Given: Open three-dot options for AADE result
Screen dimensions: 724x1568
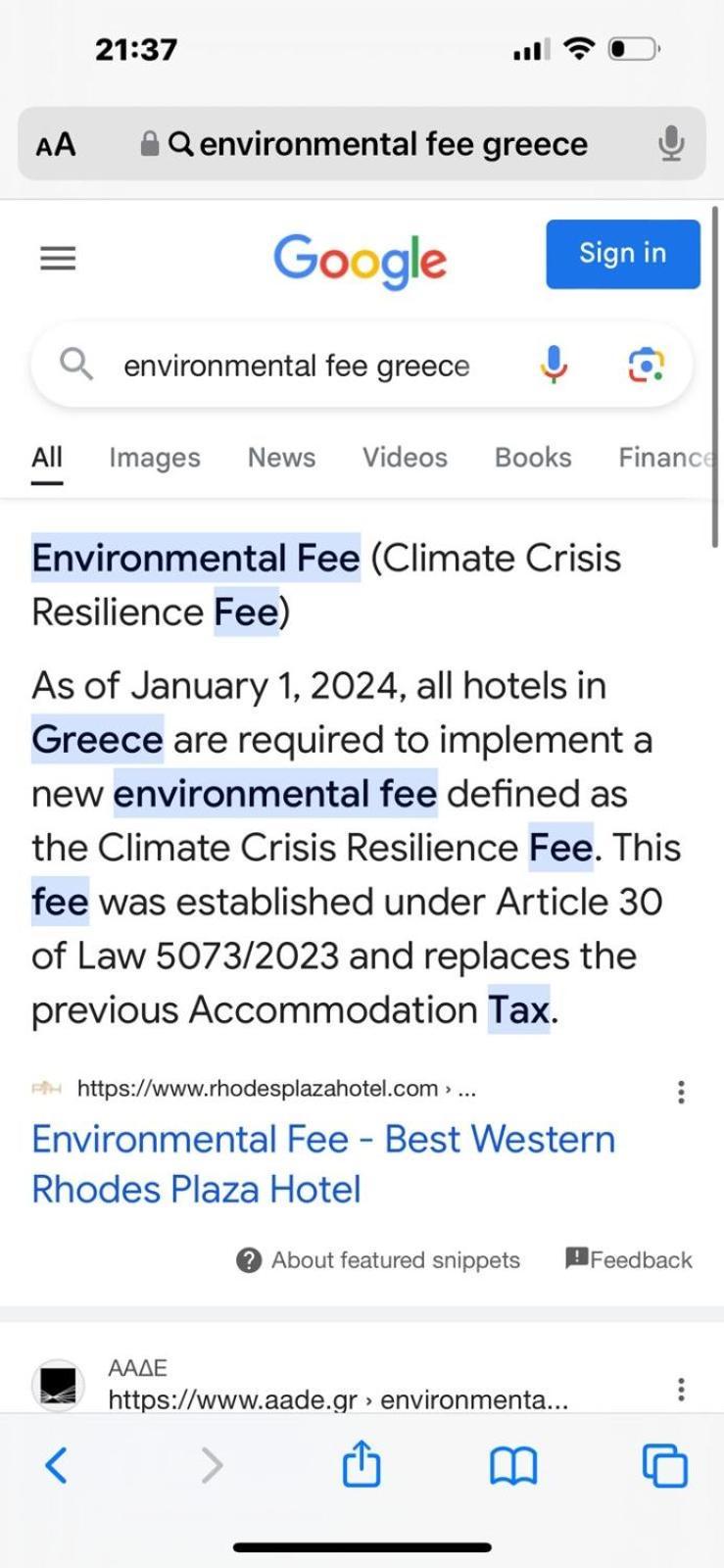Looking at the screenshot, I should pos(681,1389).
